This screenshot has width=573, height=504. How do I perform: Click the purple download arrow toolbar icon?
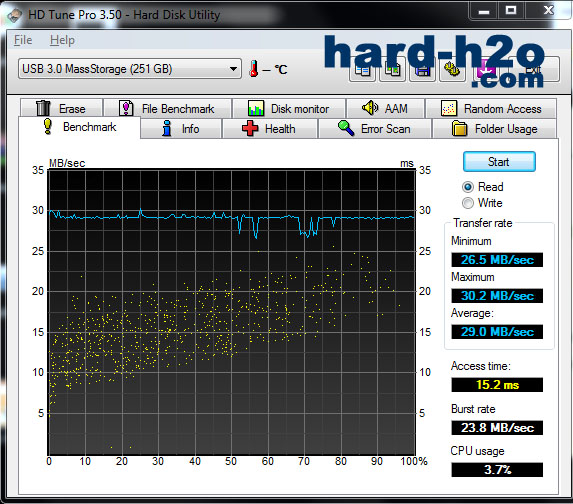tap(486, 69)
